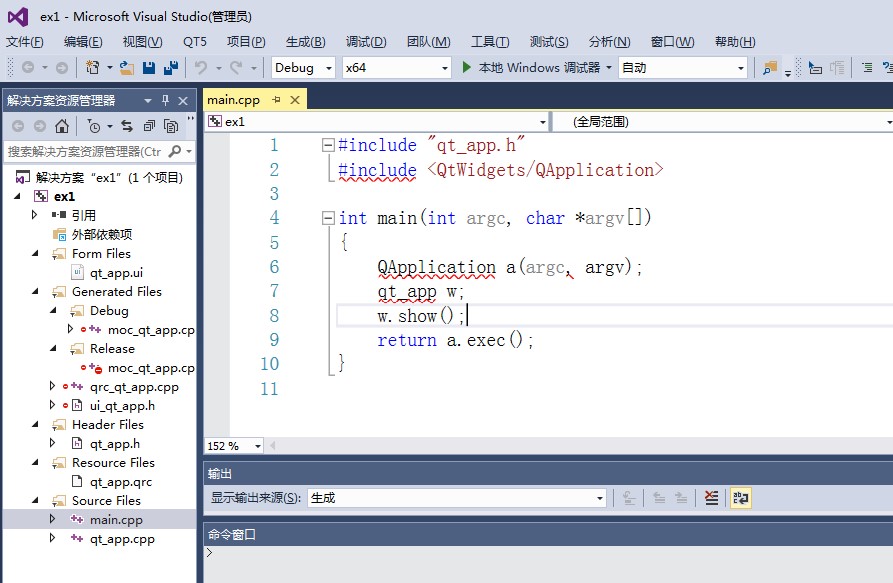The width and height of the screenshot is (893, 583).
Task: Open the QT5 menu
Action: (194, 41)
